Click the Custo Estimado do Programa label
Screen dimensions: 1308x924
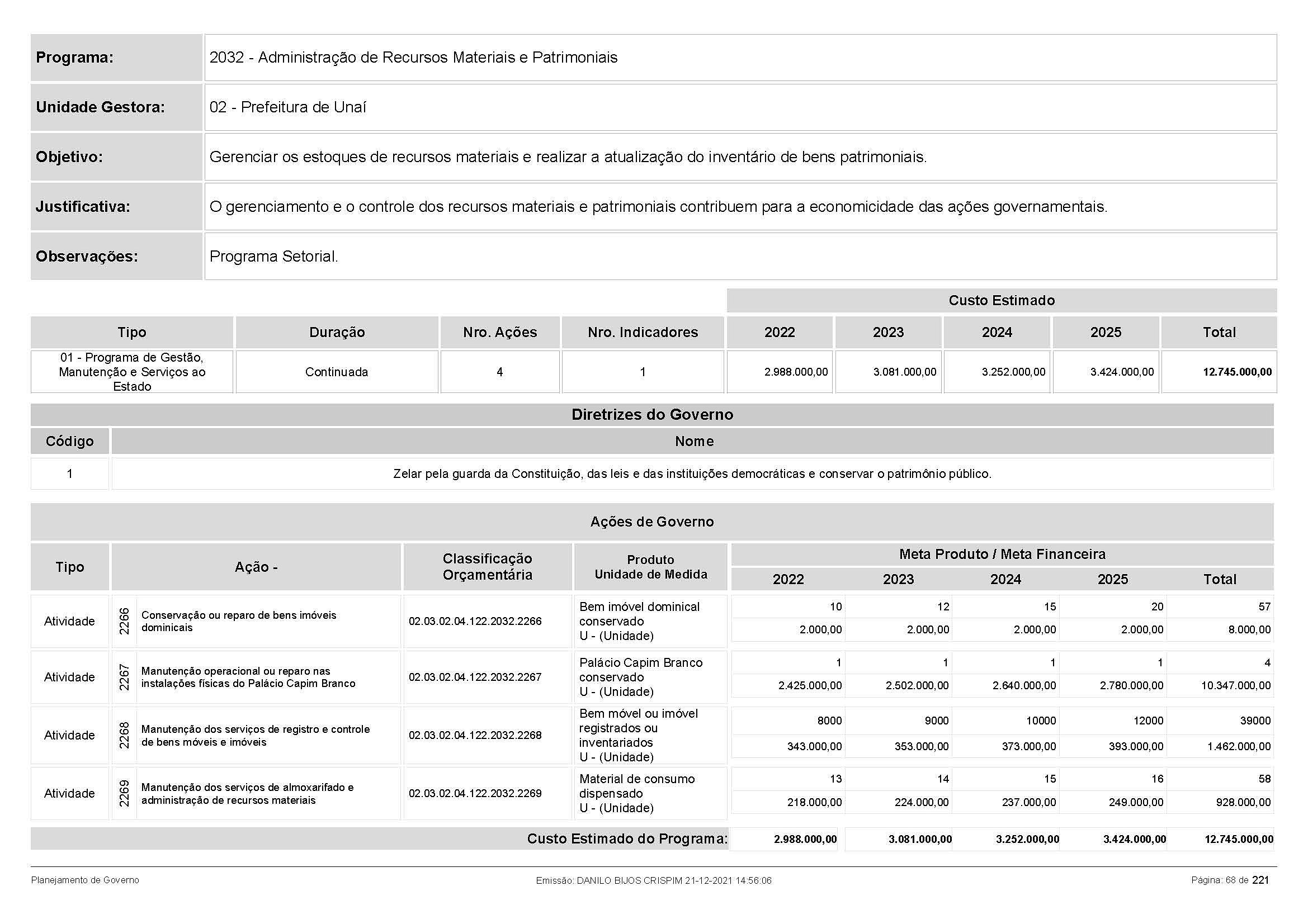point(627,839)
